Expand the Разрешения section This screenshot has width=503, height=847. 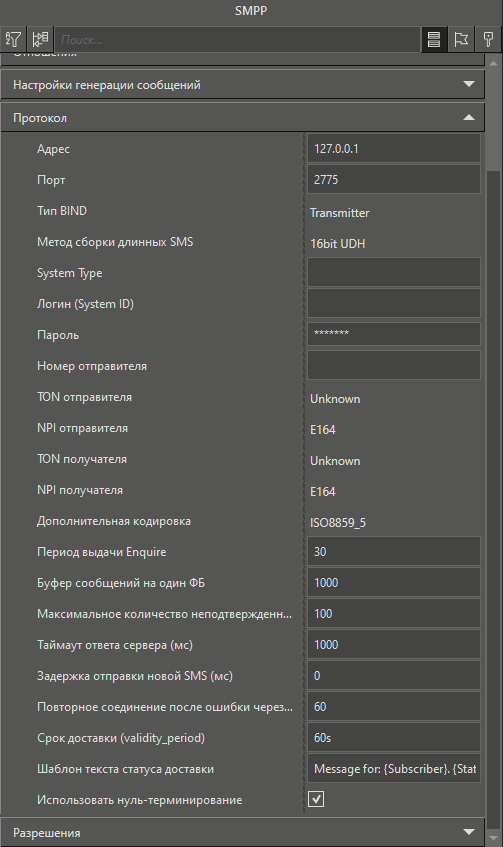pyautogui.click(x=243, y=832)
